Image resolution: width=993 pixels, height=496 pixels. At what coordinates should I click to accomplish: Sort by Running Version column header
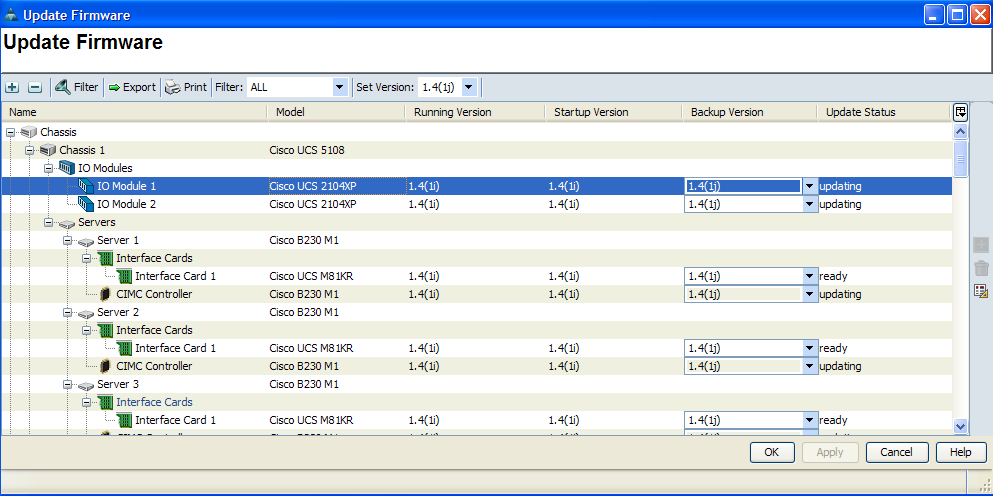453,112
